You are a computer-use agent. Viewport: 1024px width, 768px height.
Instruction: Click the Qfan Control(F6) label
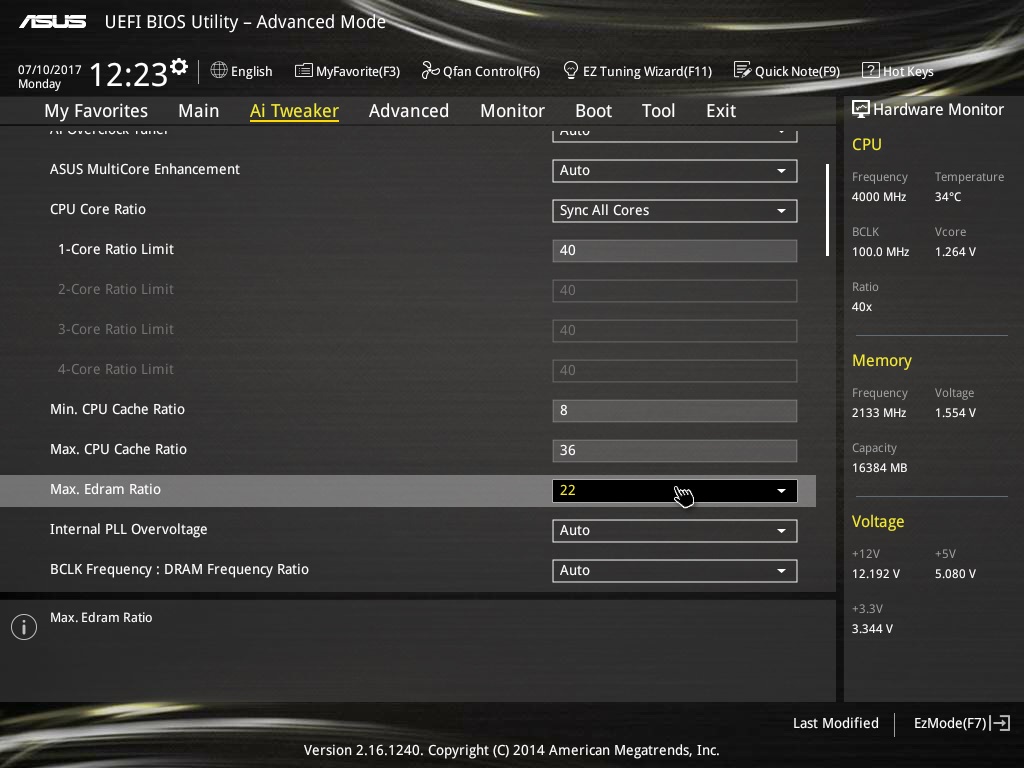(x=491, y=71)
